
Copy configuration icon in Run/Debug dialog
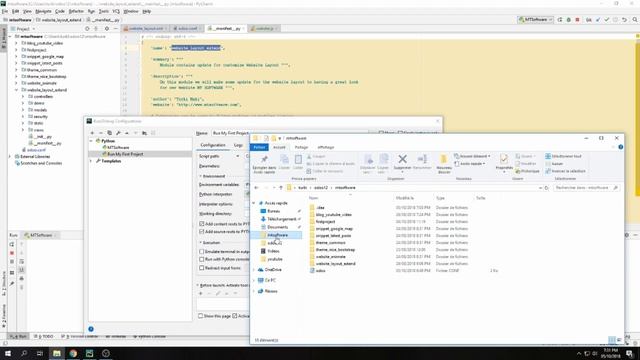(x=109, y=133)
